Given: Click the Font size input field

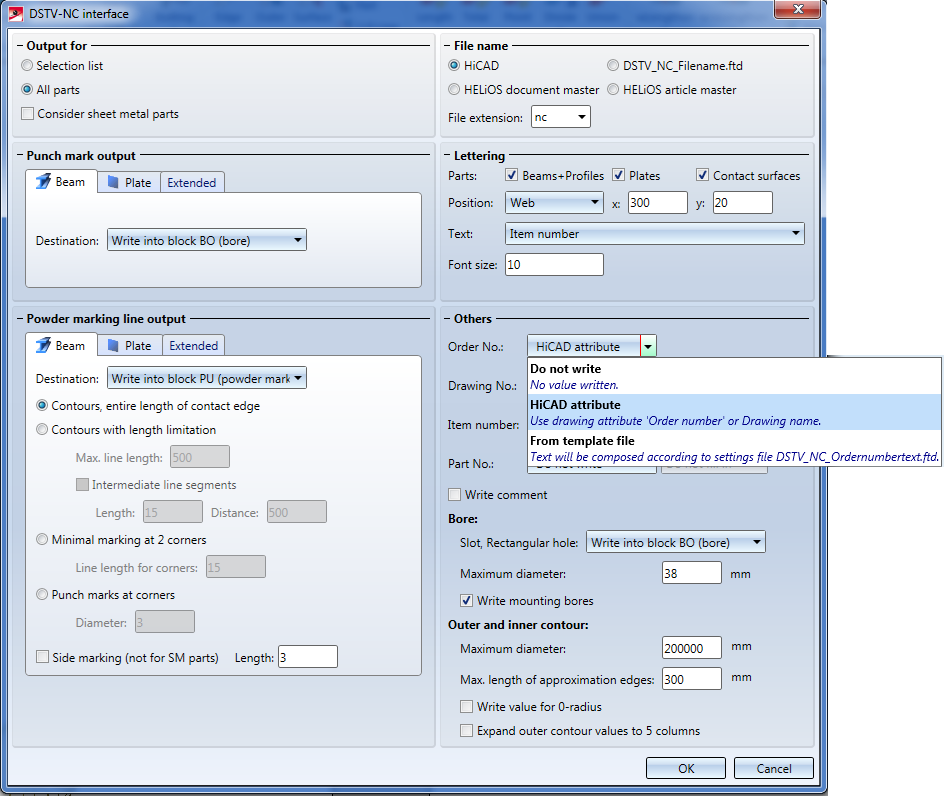Looking at the screenshot, I should tap(554, 264).
